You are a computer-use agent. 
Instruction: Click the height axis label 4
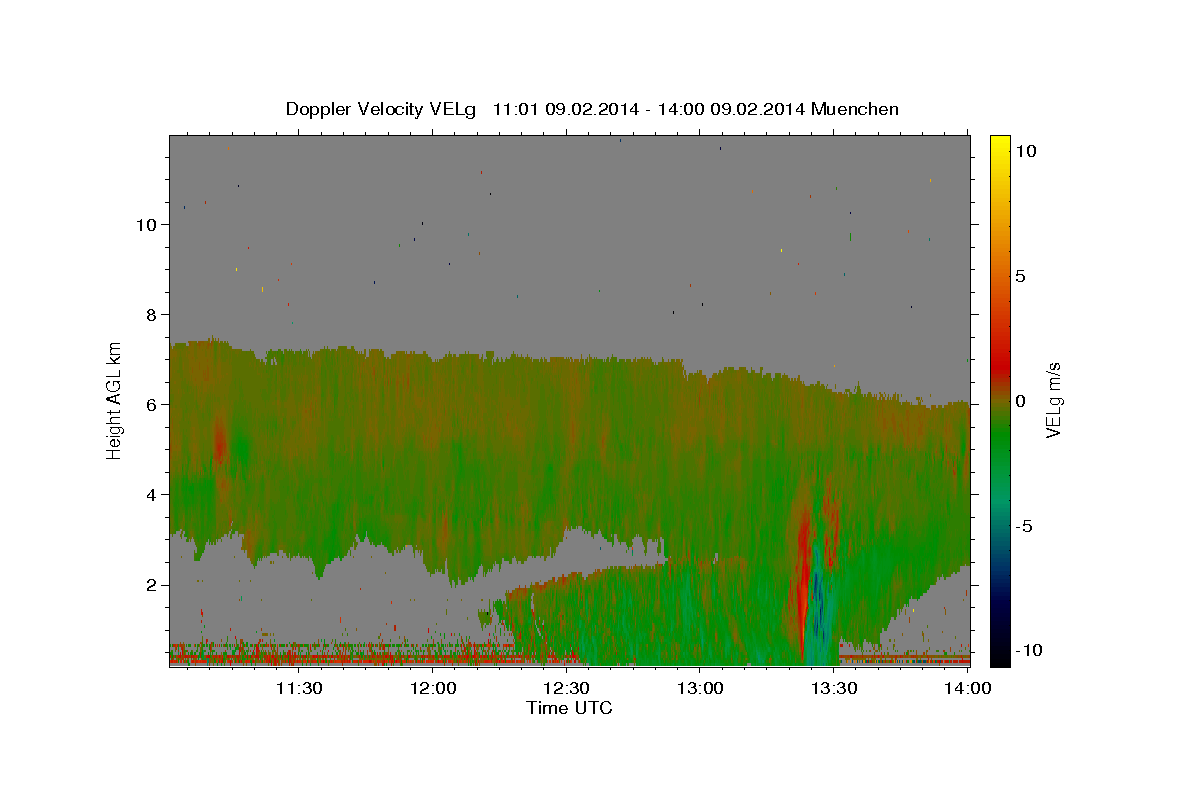click(x=153, y=494)
